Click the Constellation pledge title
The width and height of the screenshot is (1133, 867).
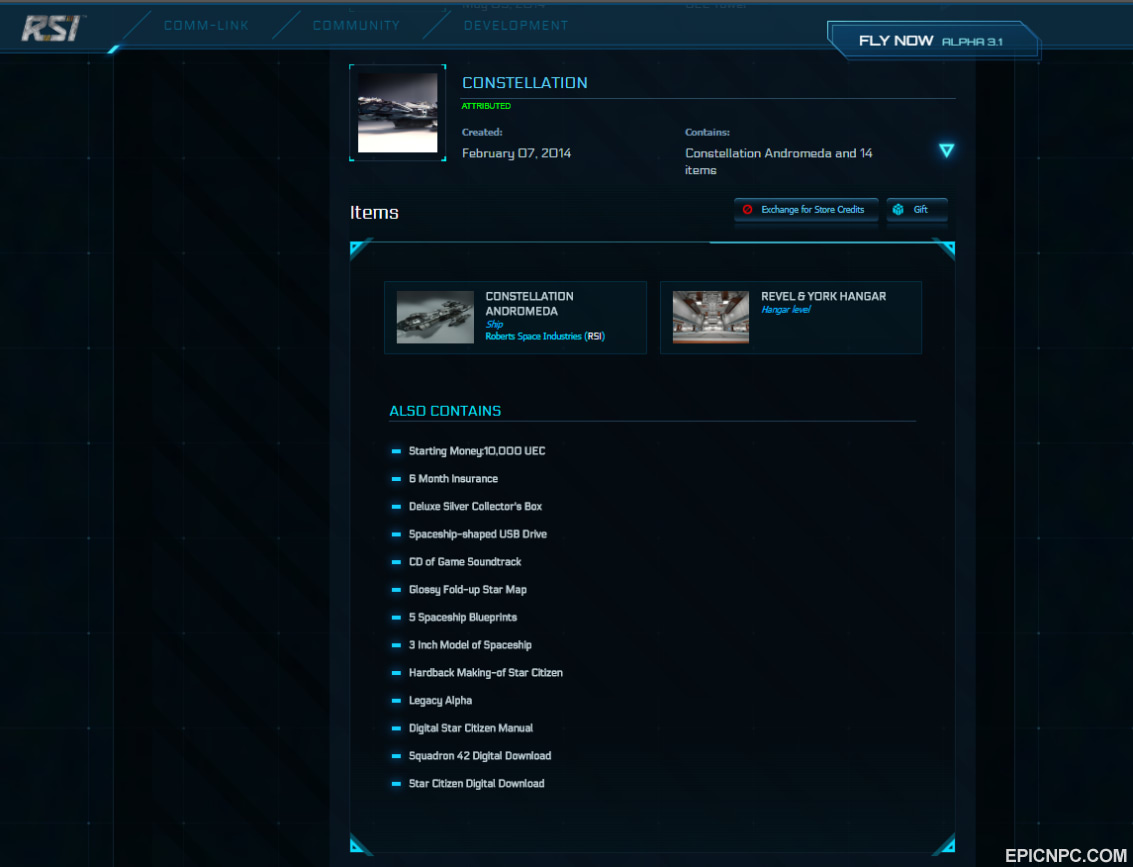(525, 82)
